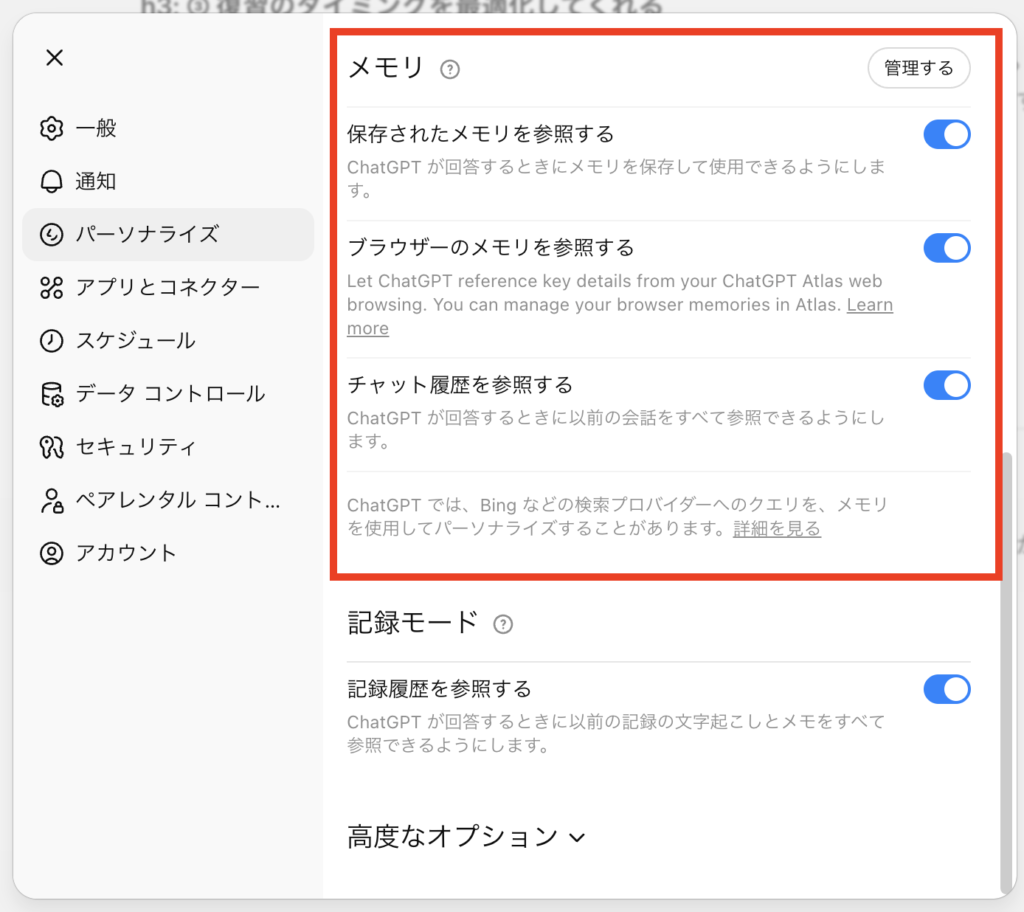Click the データ コントロール database icon
1024x912 pixels.
click(51, 394)
